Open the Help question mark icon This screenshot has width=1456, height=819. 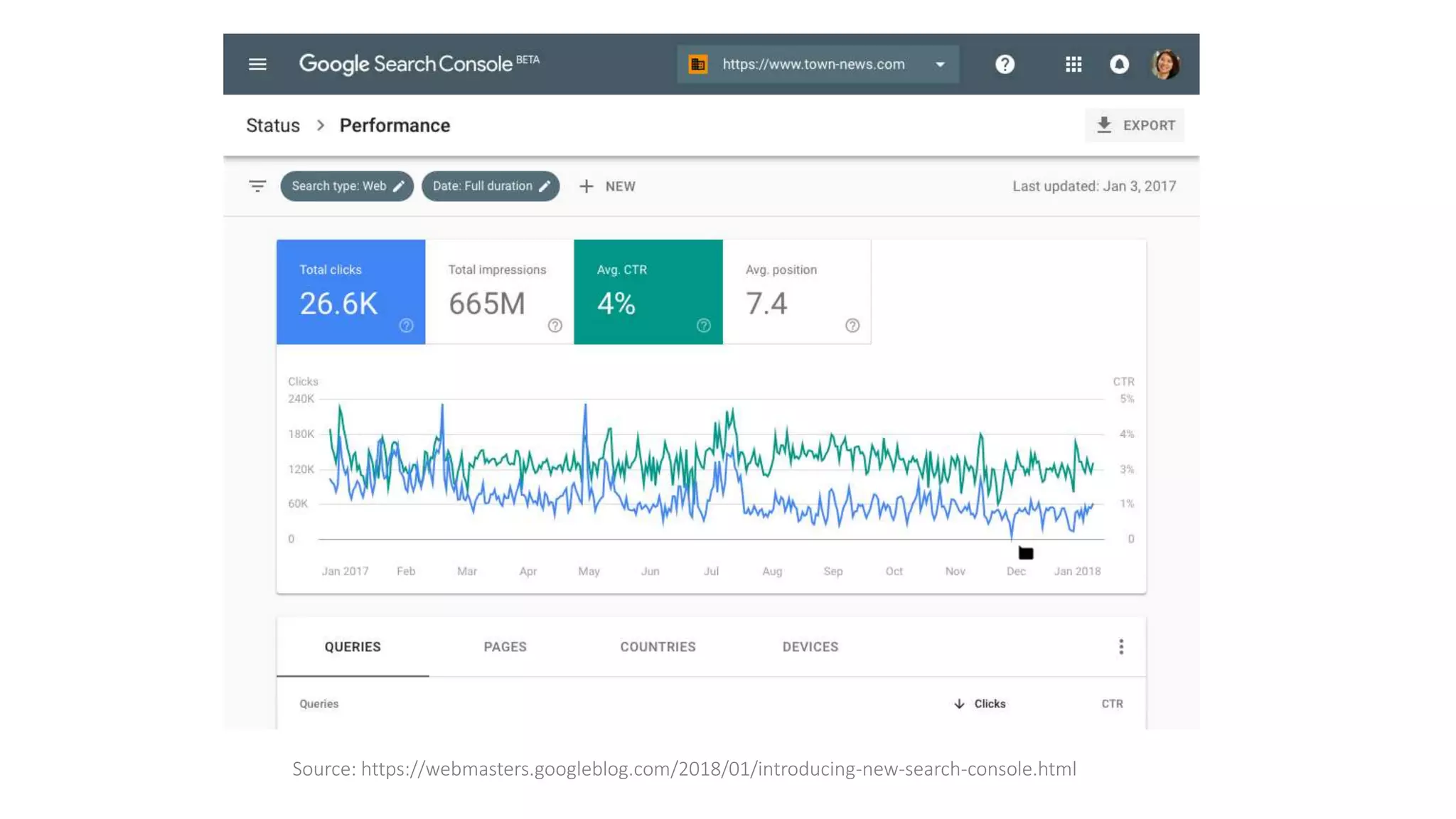click(x=1005, y=64)
